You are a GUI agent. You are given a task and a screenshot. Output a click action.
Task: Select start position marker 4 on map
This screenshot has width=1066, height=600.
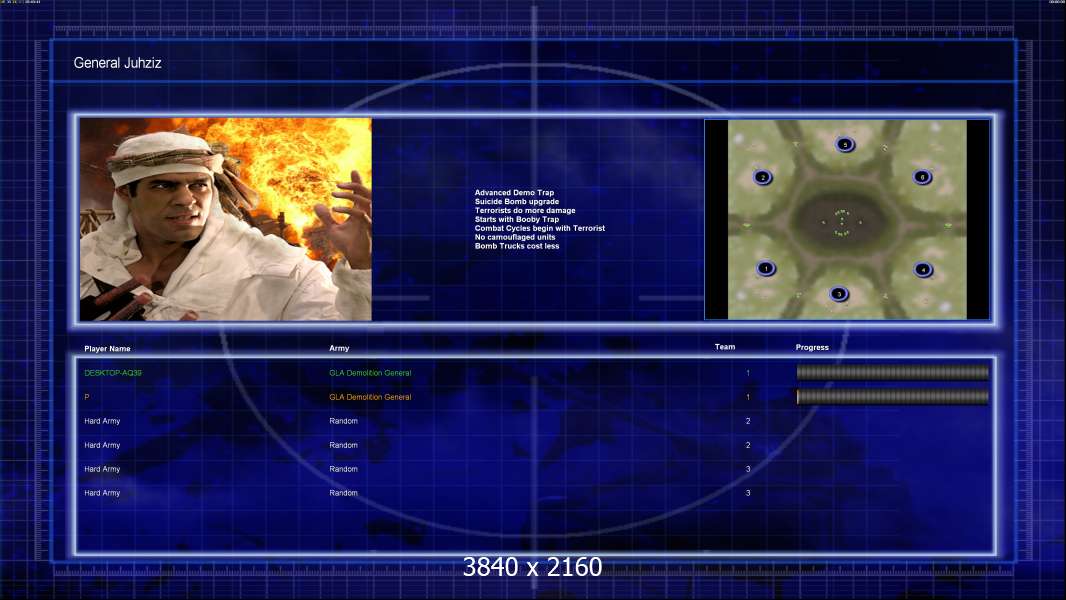[923, 270]
